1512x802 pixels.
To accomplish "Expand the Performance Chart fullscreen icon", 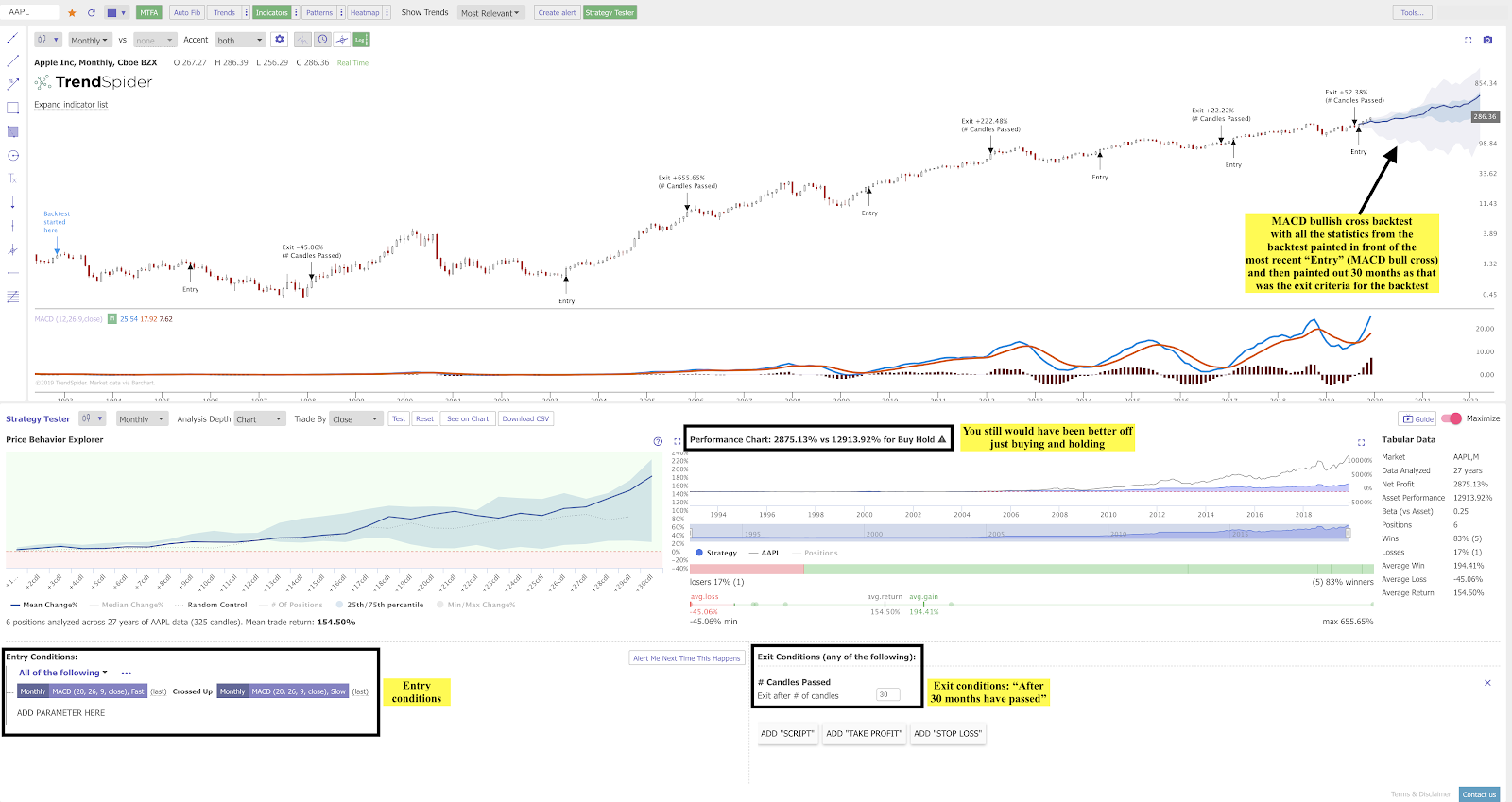I will coord(1361,442).
